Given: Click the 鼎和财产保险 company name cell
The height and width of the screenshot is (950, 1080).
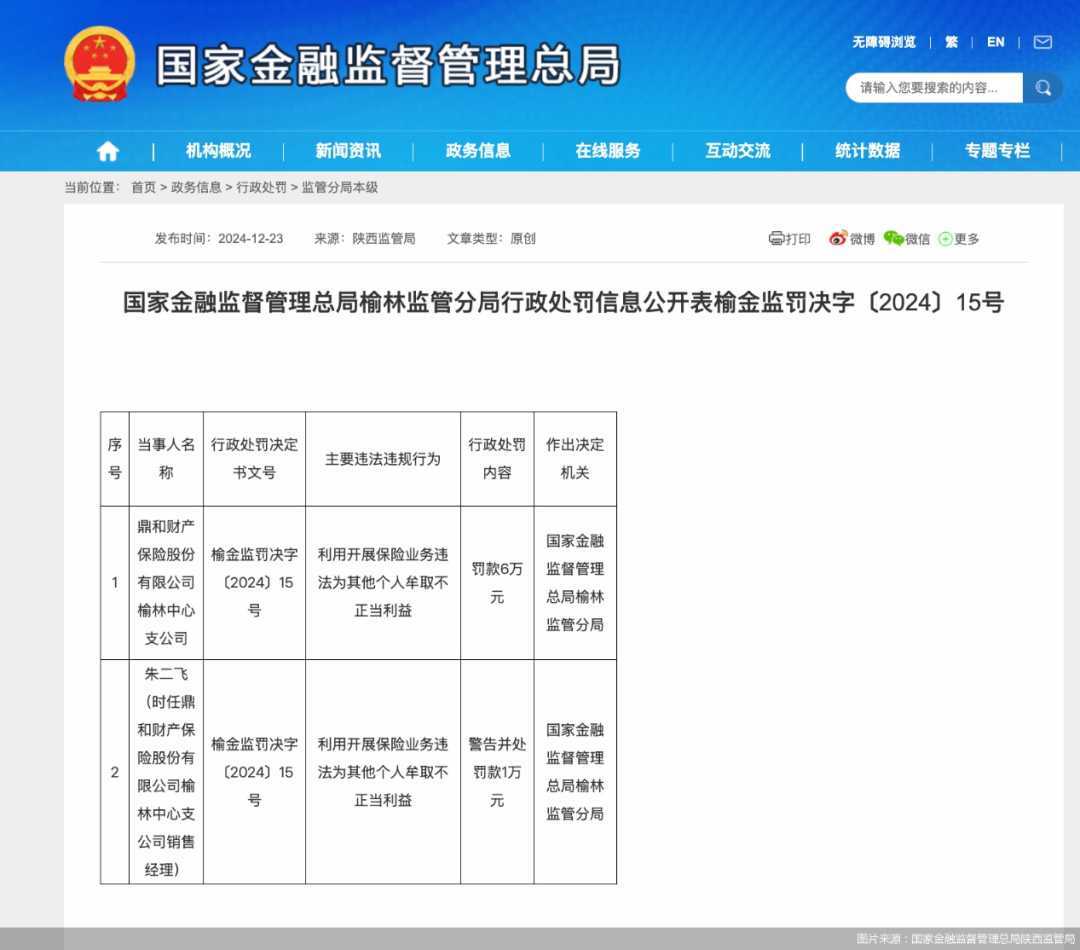Looking at the screenshot, I should [x=166, y=583].
